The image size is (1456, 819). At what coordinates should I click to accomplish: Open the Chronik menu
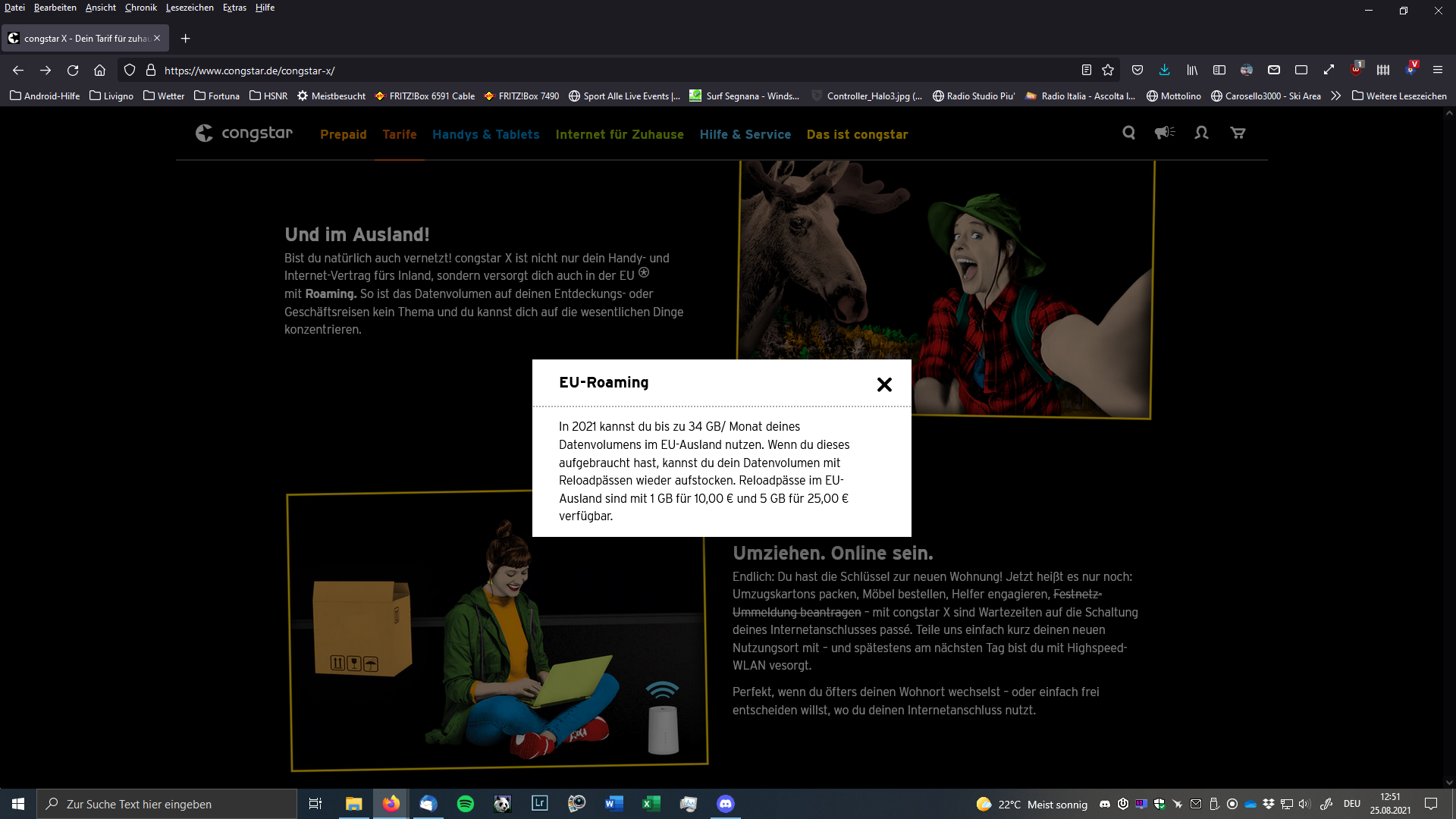(141, 8)
